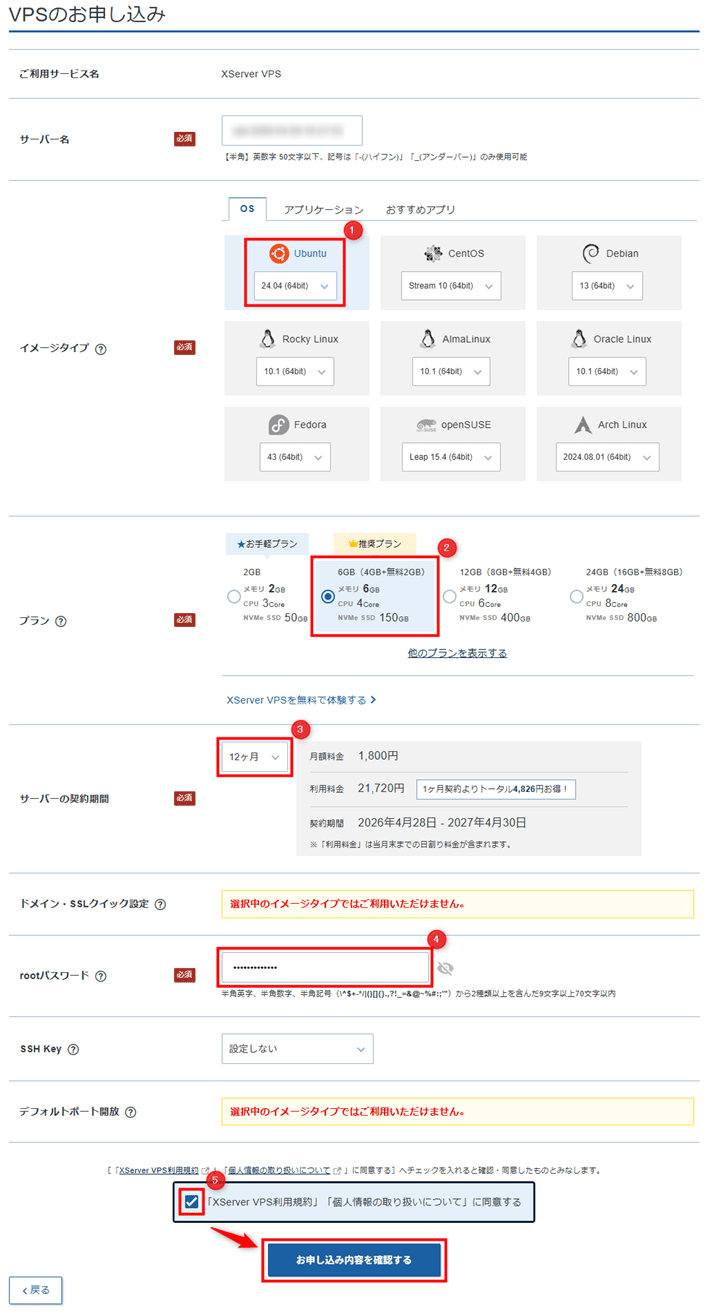
Task: Click service name XServer VPS text
Action: tap(252, 73)
